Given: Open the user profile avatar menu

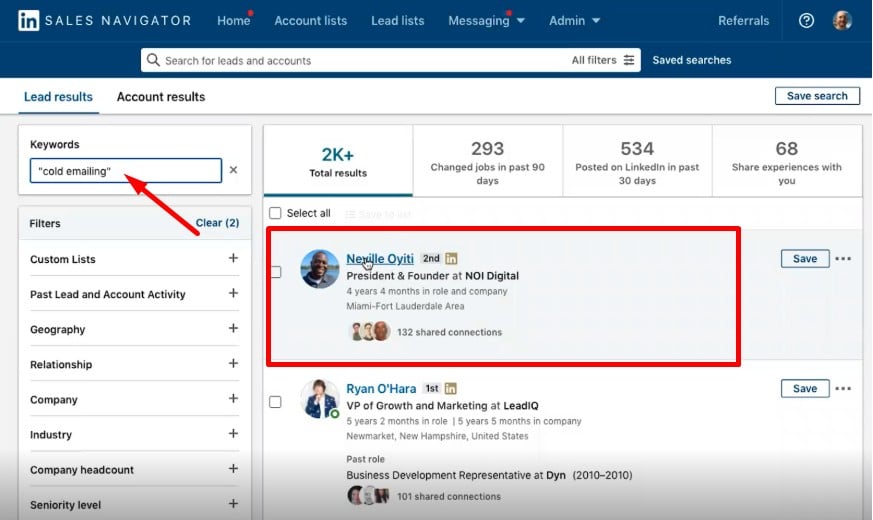Looking at the screenshot, I should [x=842, y=21].
